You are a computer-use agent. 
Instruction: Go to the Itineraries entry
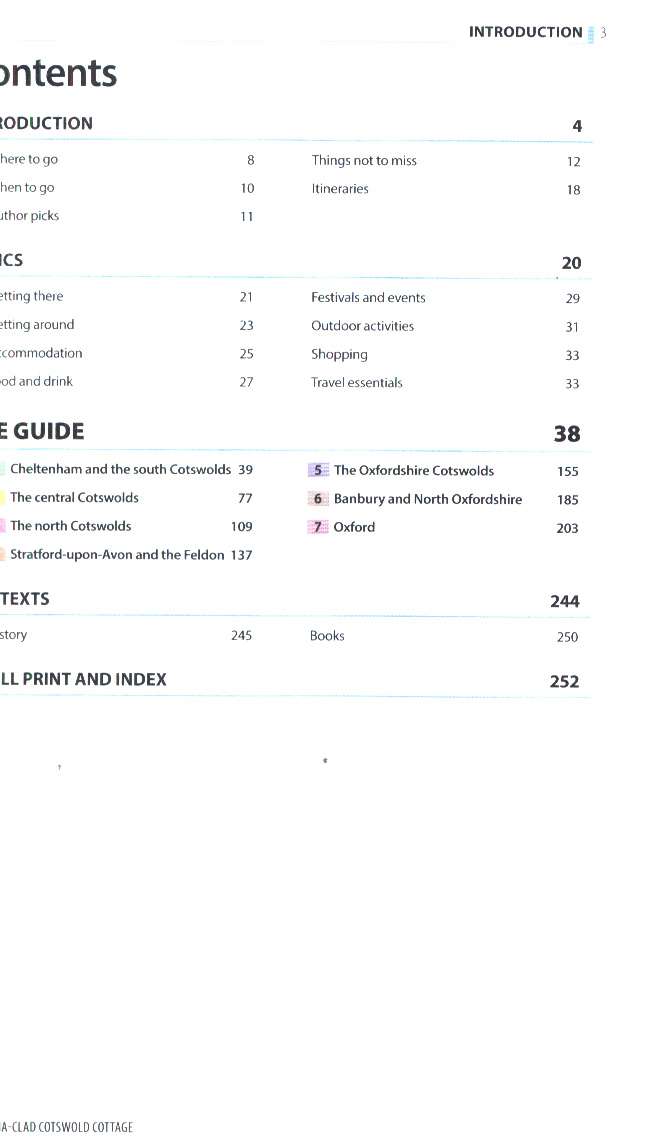point(340,189)
